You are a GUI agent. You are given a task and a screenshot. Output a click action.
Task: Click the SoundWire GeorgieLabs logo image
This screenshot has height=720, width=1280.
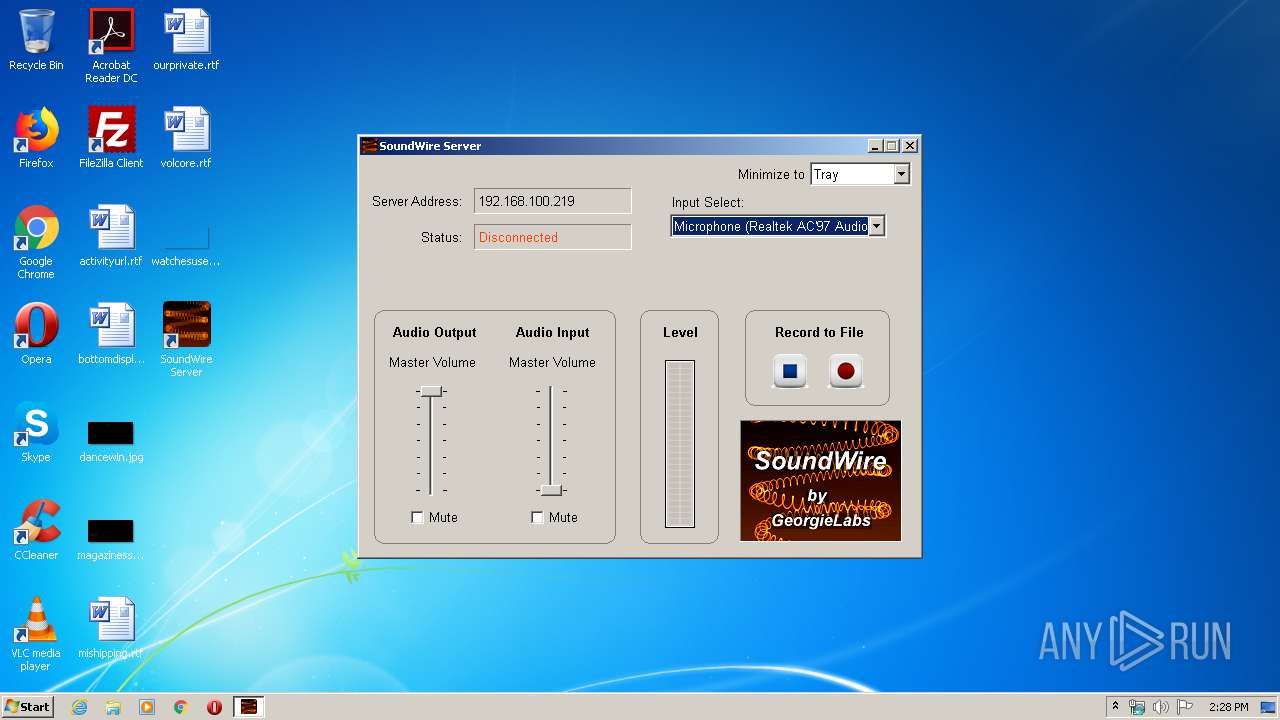821,481
